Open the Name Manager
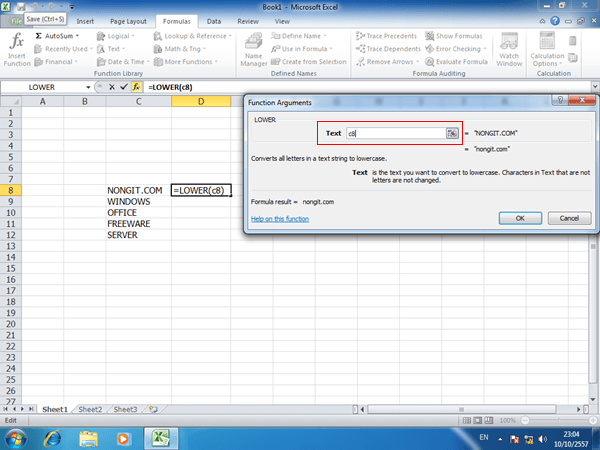 [254, 50]
